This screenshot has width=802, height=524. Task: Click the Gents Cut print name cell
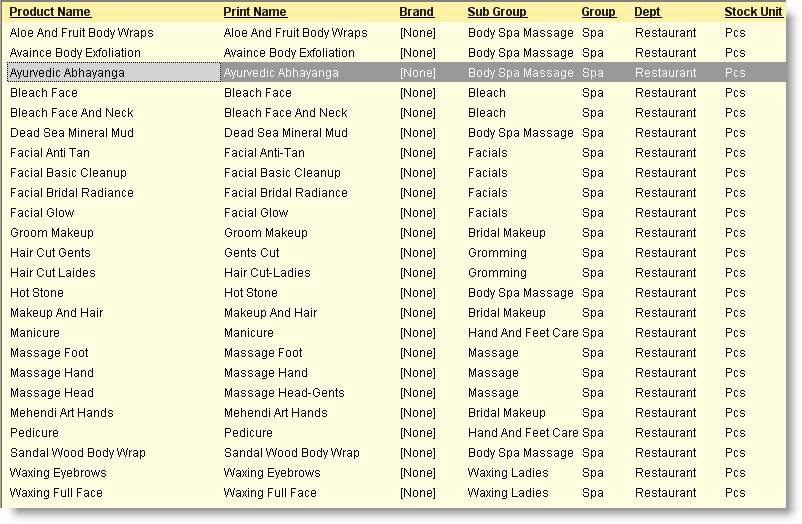(252, 253)
